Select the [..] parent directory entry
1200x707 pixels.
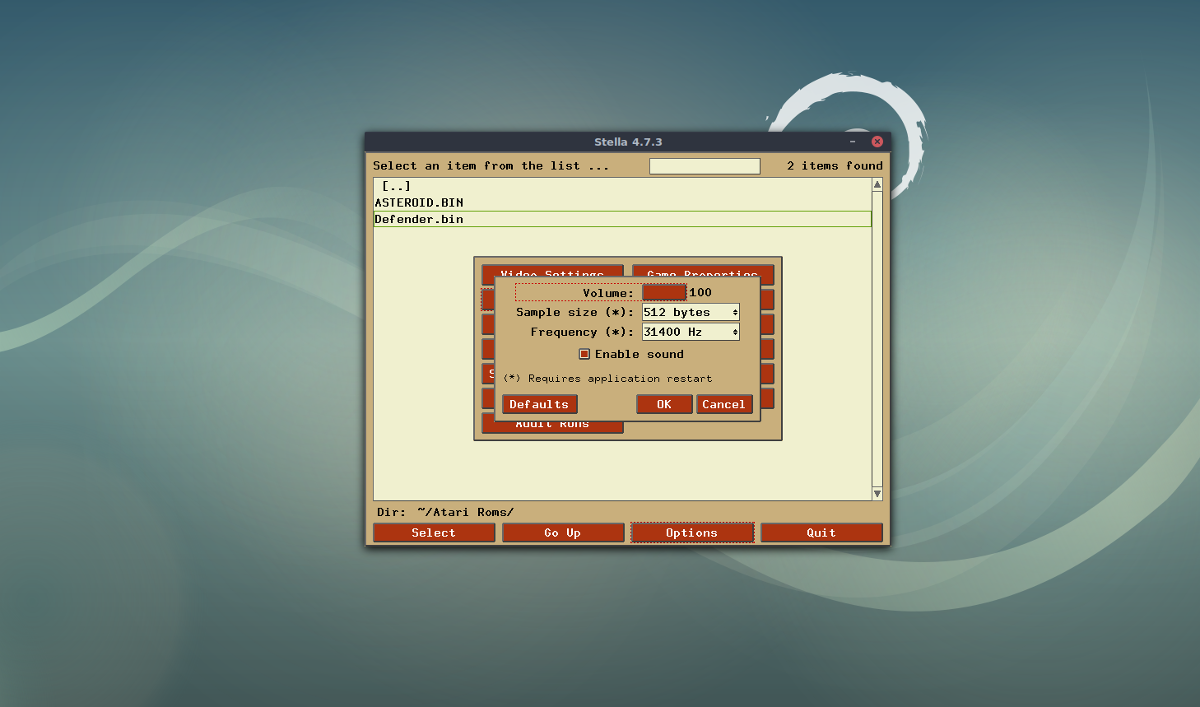(x=622, y=186)
